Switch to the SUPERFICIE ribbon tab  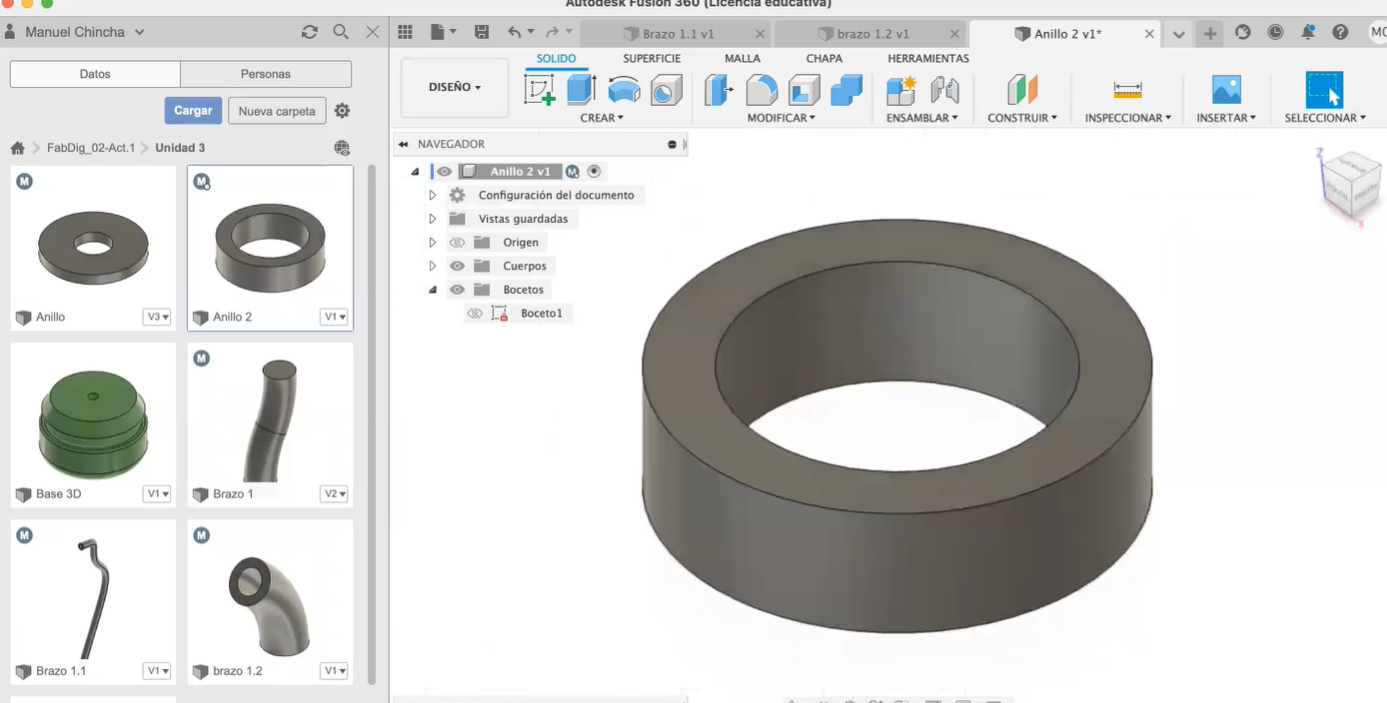pos(651,58)
